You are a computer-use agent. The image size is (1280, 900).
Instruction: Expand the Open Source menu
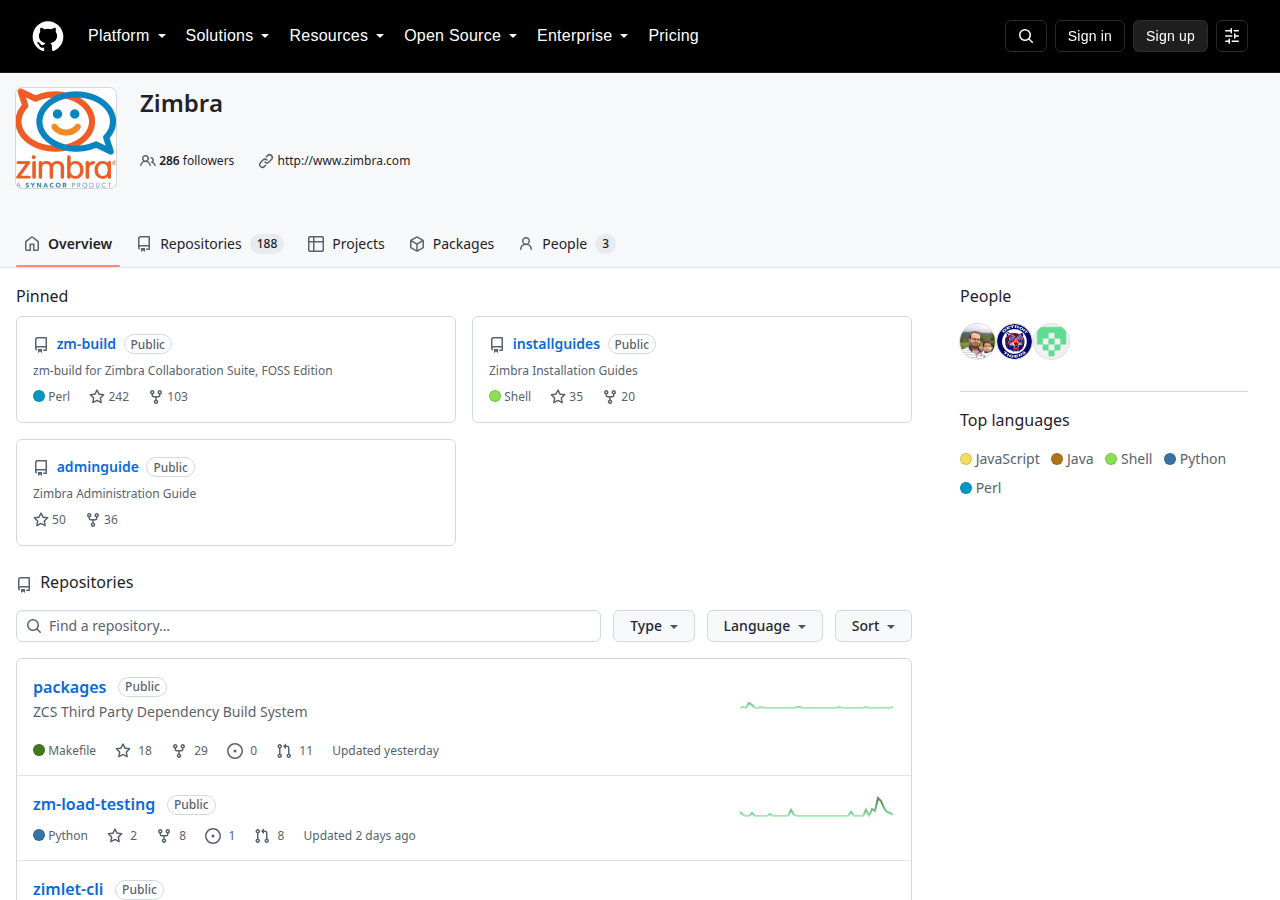click(x=461, y=36)
